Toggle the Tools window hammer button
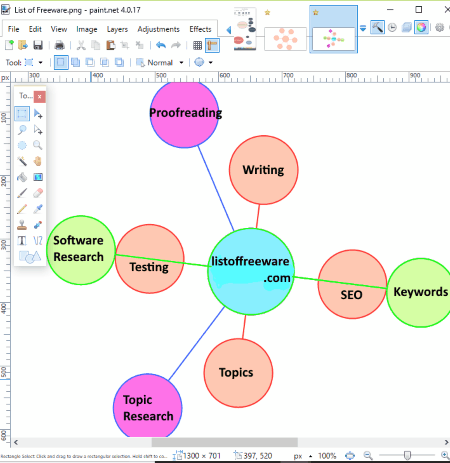This screenshot has width=450, height=463. click(x=377, y=27)
